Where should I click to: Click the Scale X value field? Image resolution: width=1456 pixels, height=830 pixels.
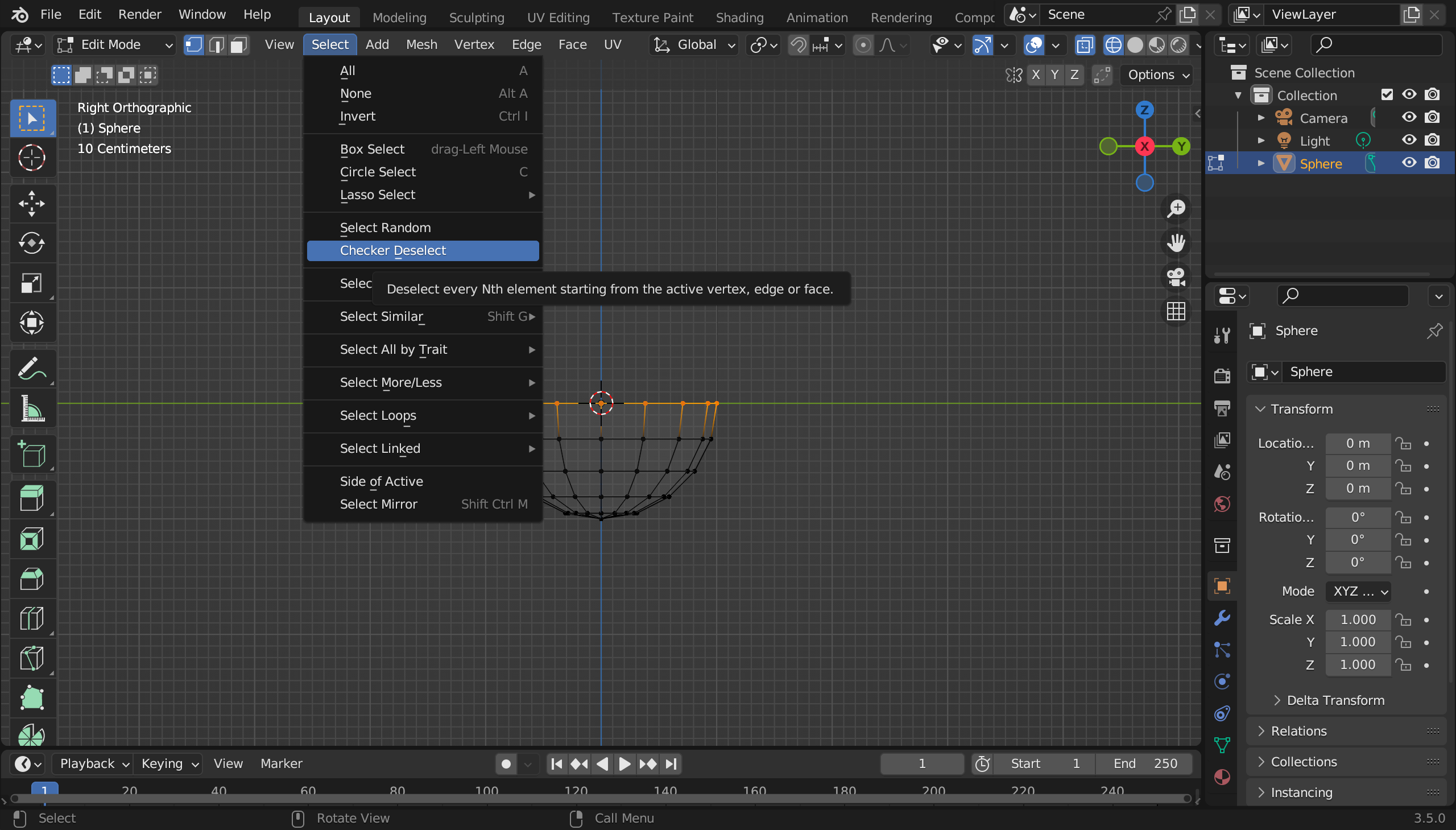(x=1358, y=620)
